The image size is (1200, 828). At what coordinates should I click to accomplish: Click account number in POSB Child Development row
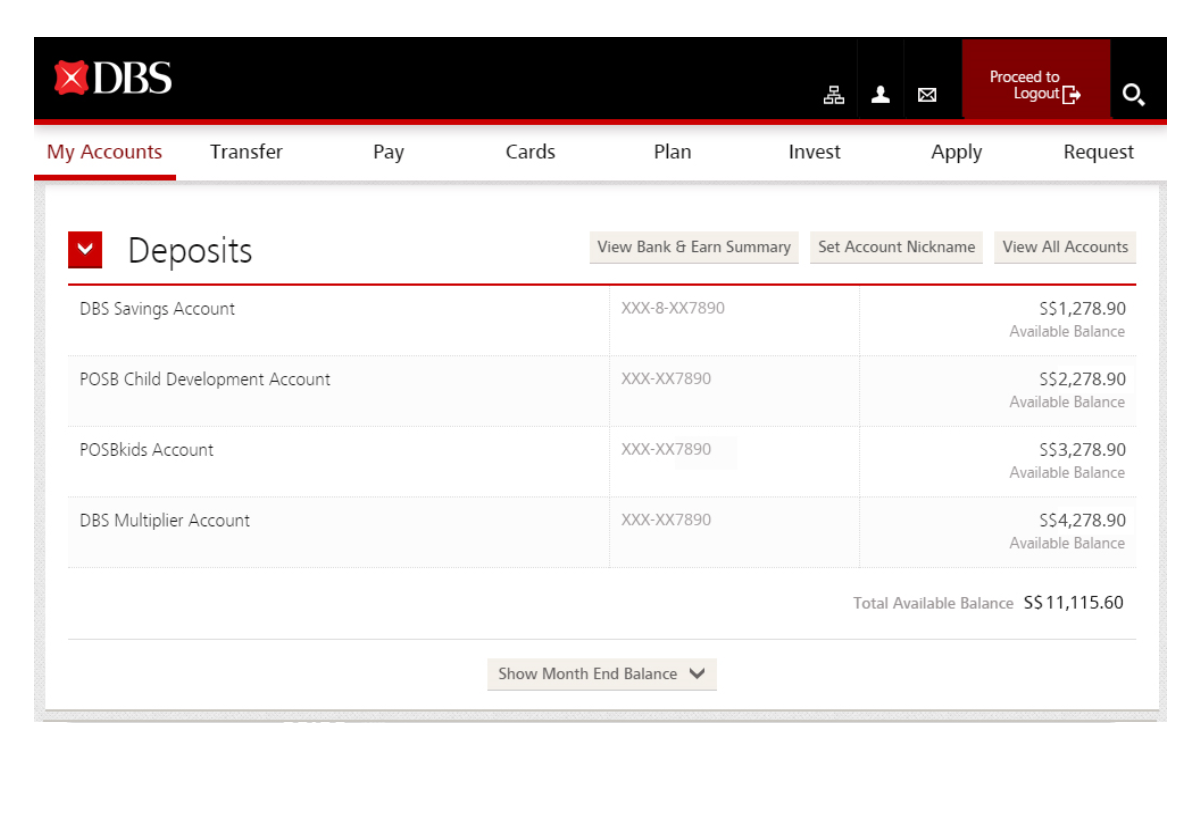[x=666, y=379]
